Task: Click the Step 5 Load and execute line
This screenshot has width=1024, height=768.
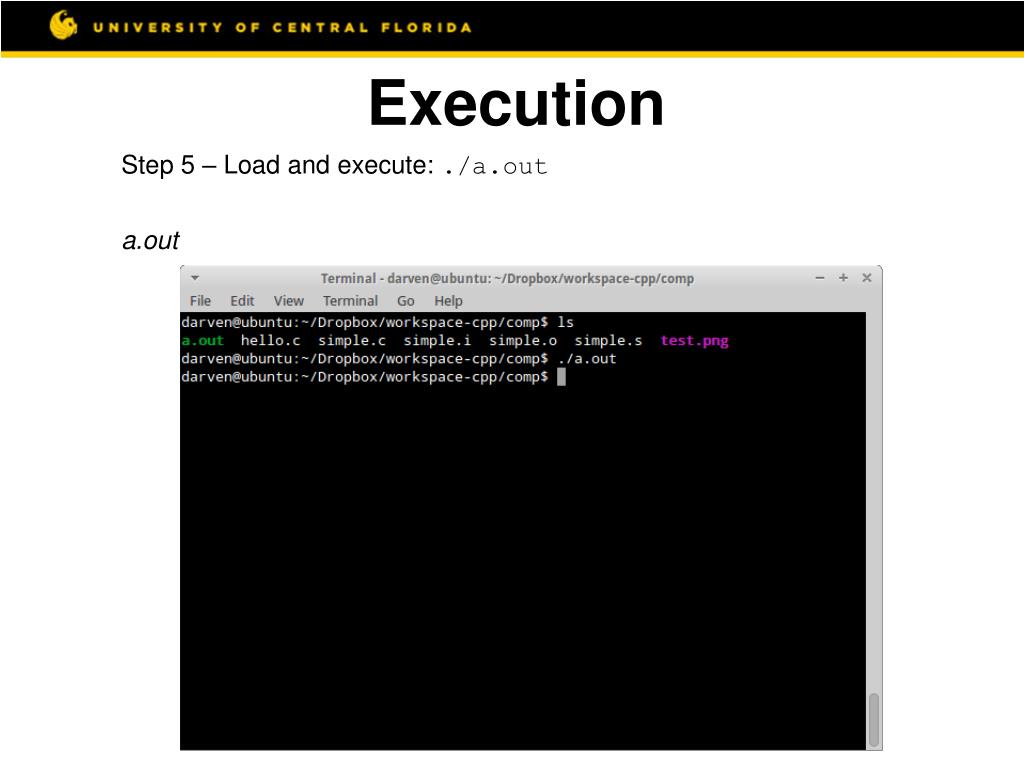Action: click(334, 165)
